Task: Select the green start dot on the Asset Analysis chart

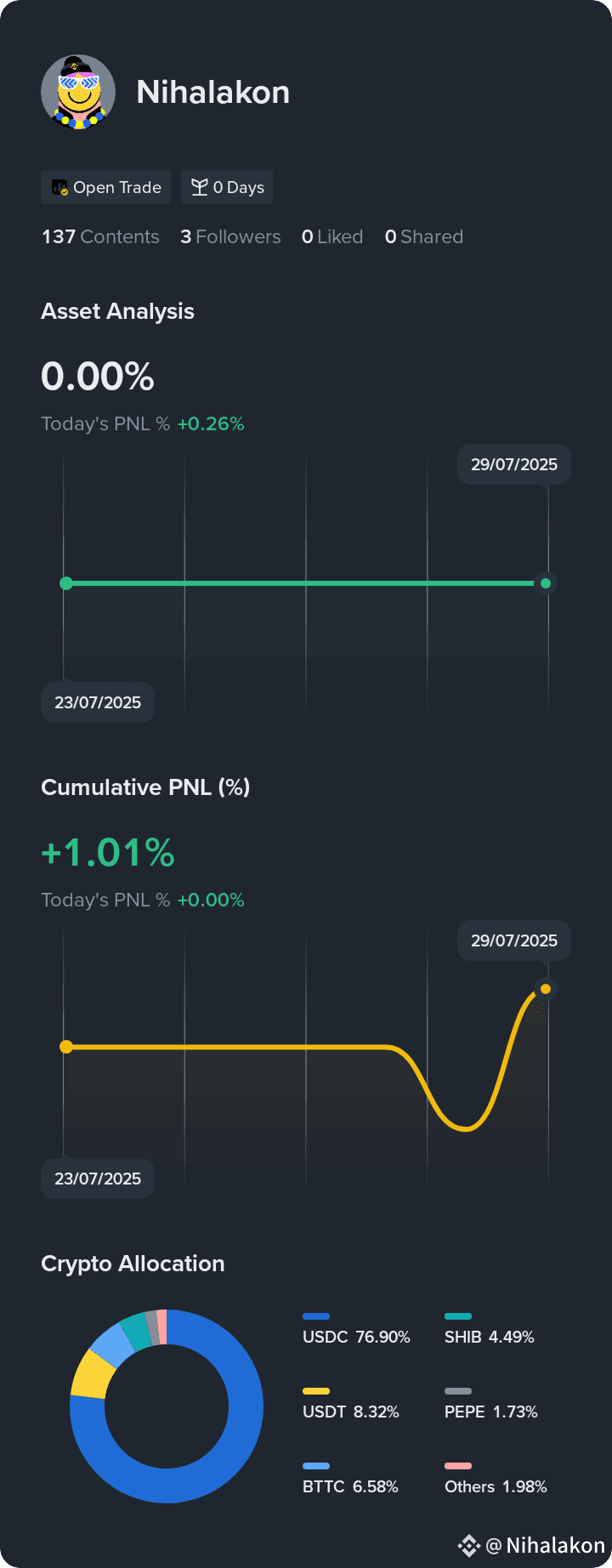Action: coord(66,583)
